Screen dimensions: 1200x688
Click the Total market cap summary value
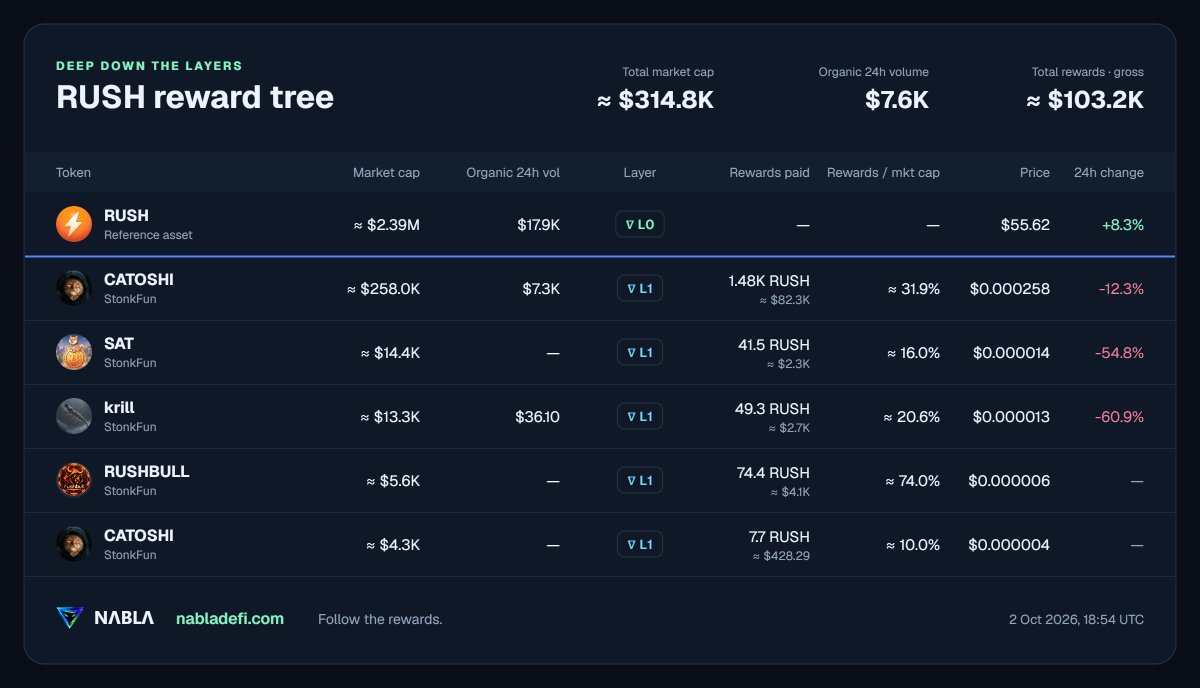pyautogui.click(x=655, y=99)
